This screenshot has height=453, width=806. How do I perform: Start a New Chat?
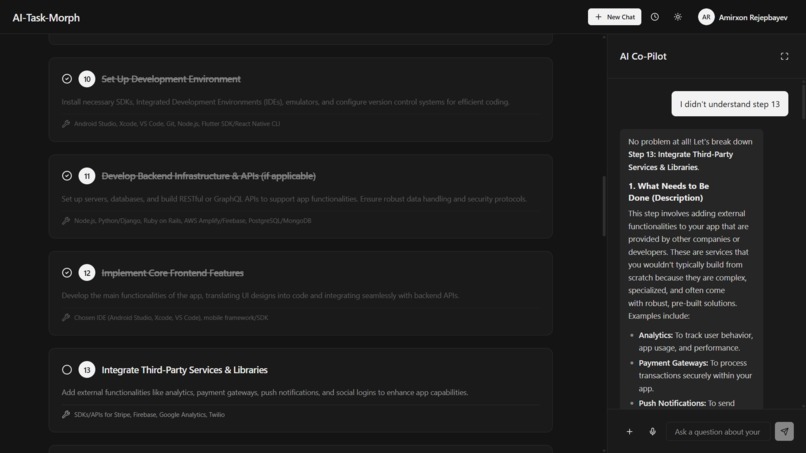tap(614, 17)
